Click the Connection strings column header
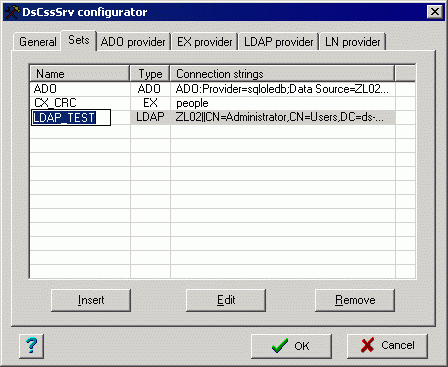The height and width of the screenshot is (367, 448). click(282, 73)
